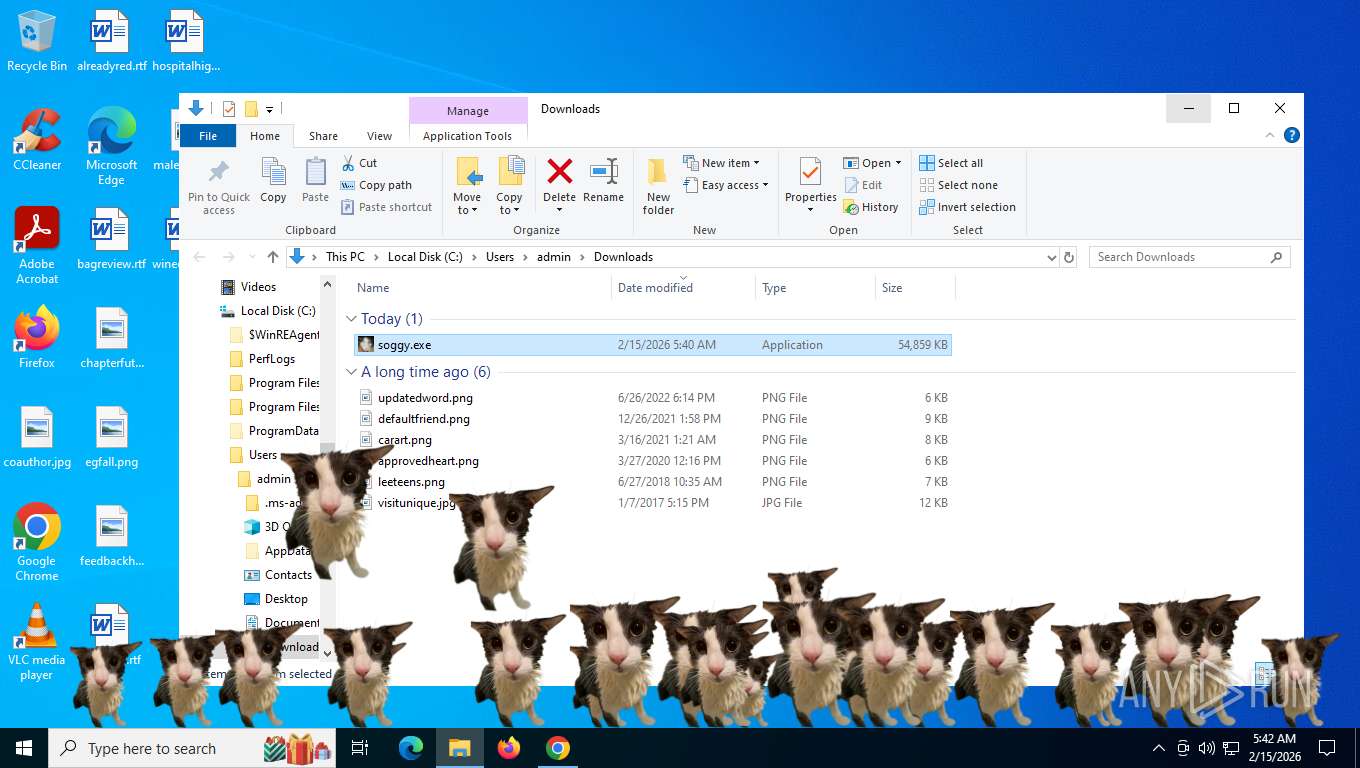Create a New folder from the ribbon

pos(658,186)
